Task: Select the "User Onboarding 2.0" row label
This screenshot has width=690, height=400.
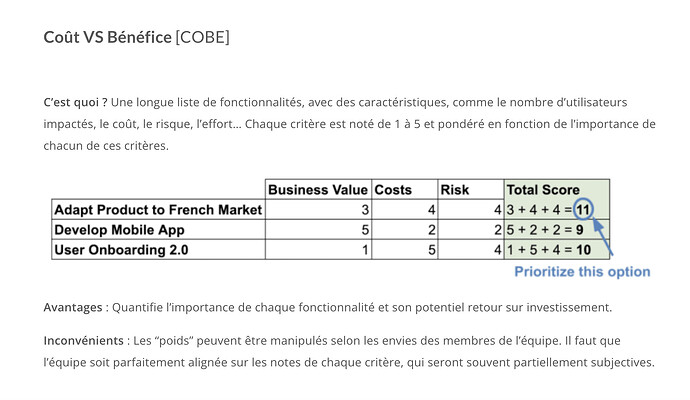Action: (122, 250)
